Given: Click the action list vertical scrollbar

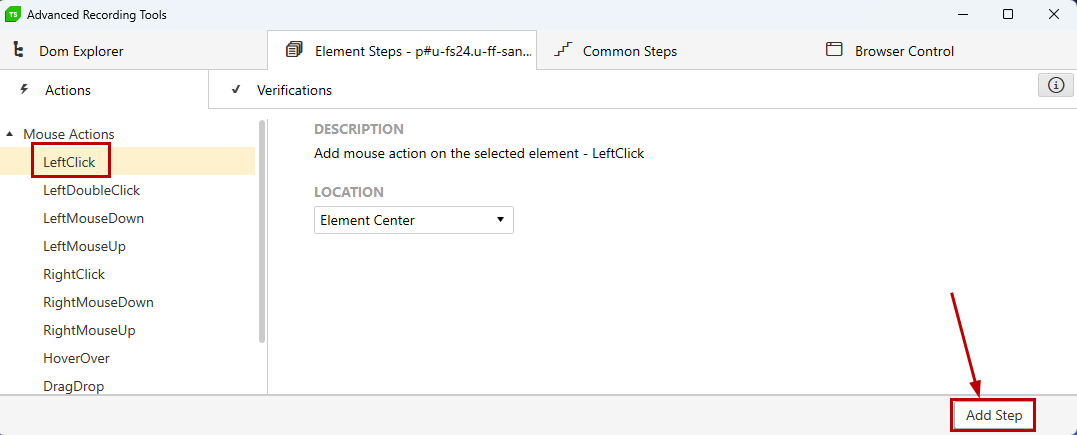Looking at the screenshot, I should coord(262,232).
